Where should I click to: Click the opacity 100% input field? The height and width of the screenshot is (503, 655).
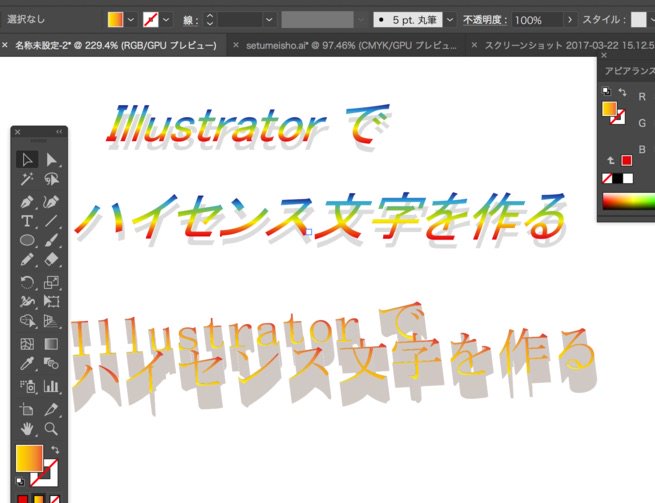[537, 20]
